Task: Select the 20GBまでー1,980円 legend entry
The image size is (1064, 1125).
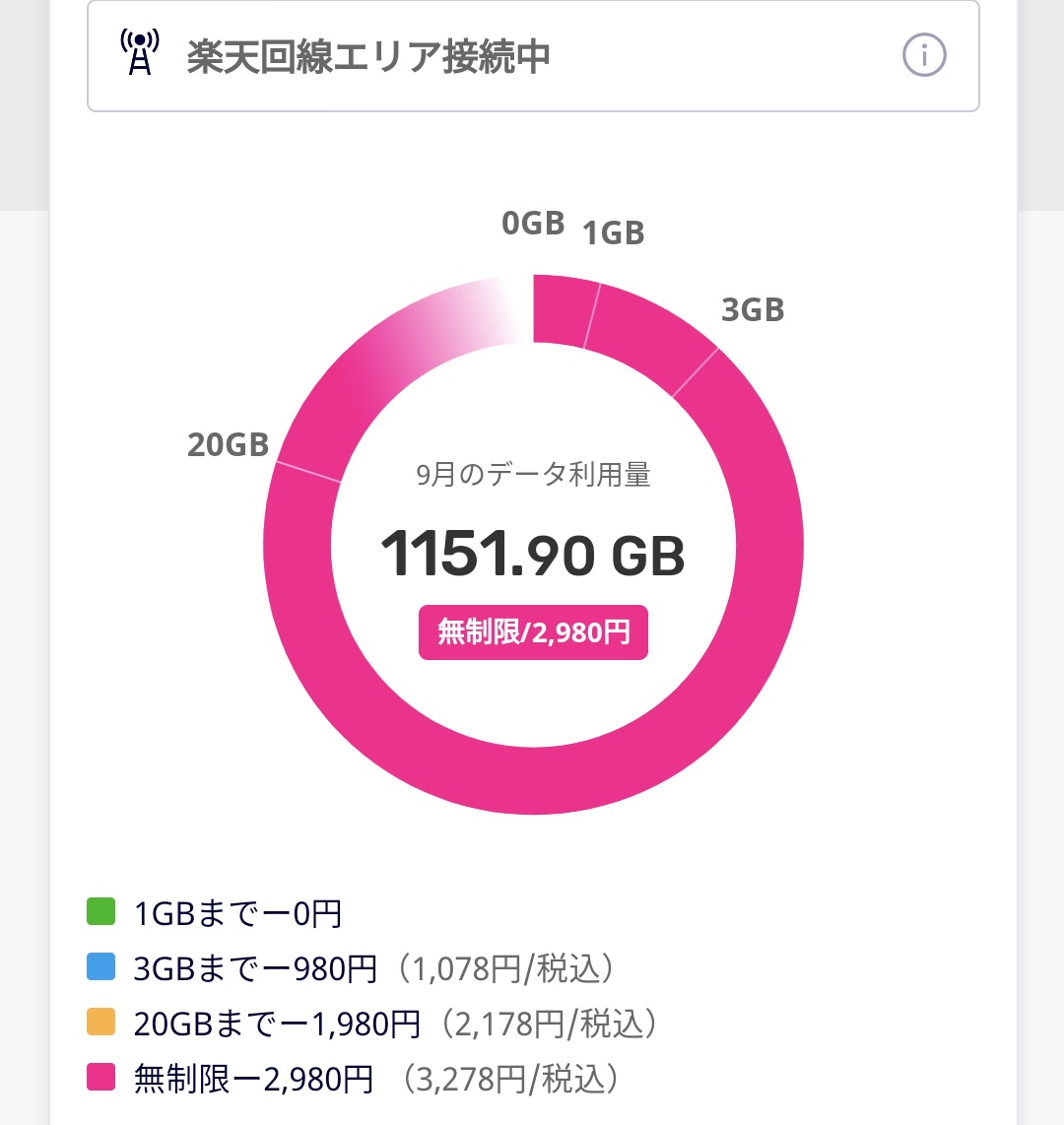Action: 277,1024
